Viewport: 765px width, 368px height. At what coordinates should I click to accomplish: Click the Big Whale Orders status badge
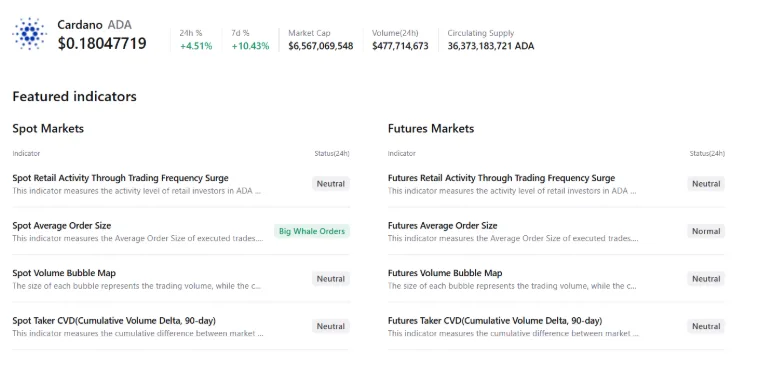pos(312,231)
